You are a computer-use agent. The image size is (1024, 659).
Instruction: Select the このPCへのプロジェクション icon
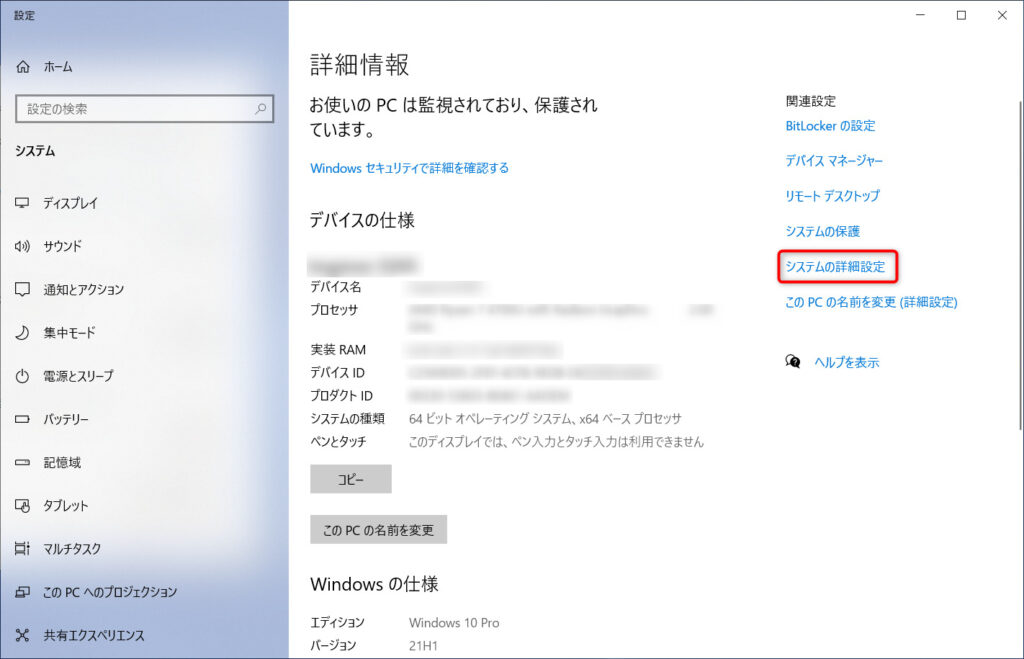click(24, 592)
